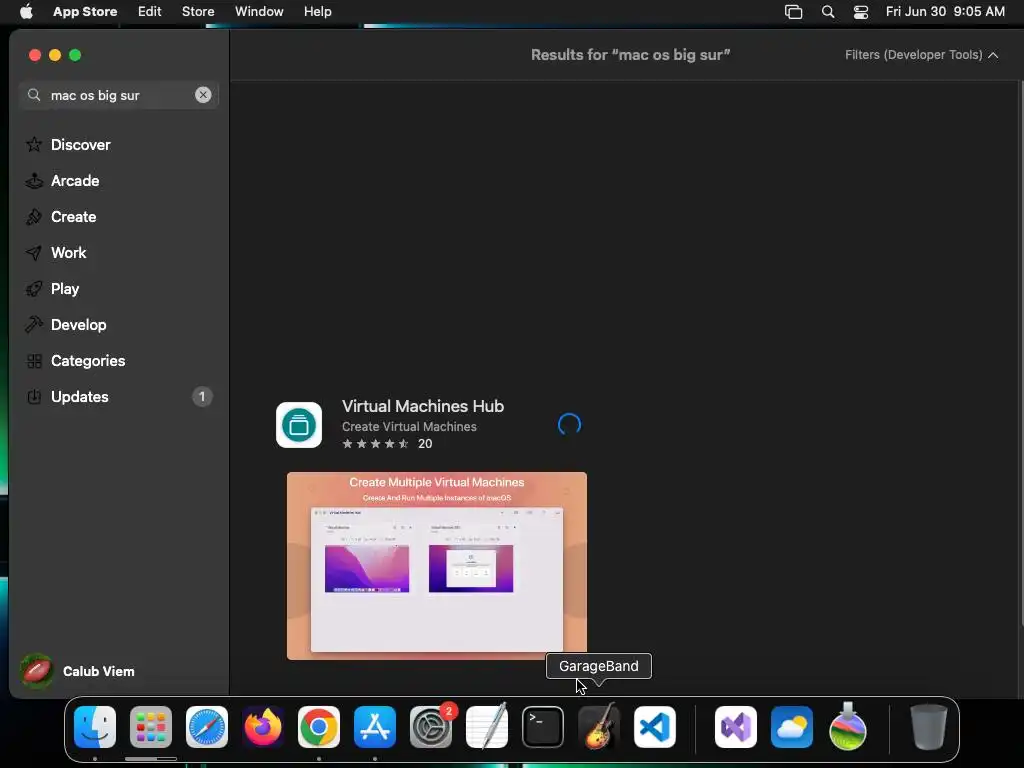Launch Google Chrome from the Dock

319,727
